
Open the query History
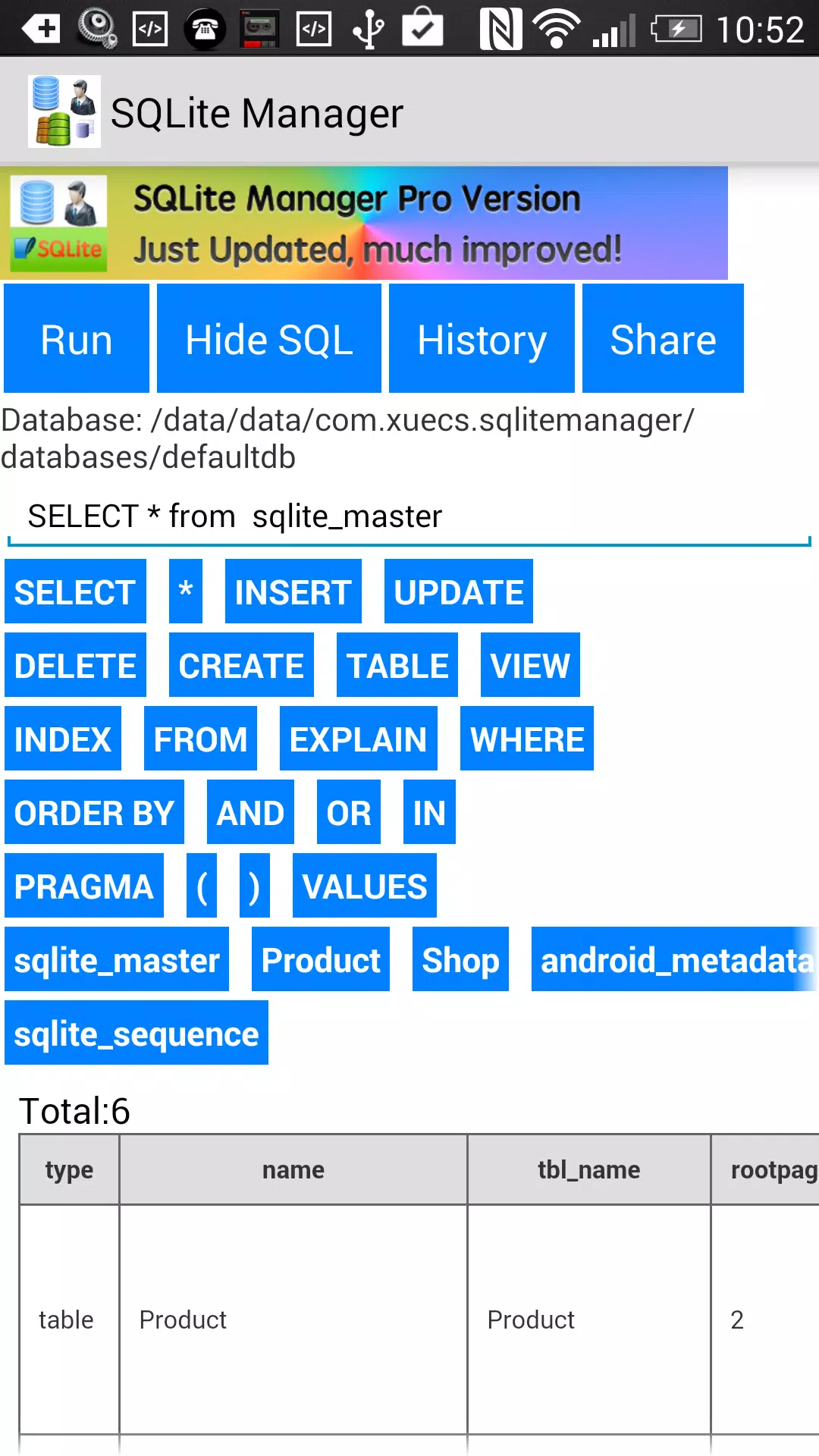click(482, 338)
